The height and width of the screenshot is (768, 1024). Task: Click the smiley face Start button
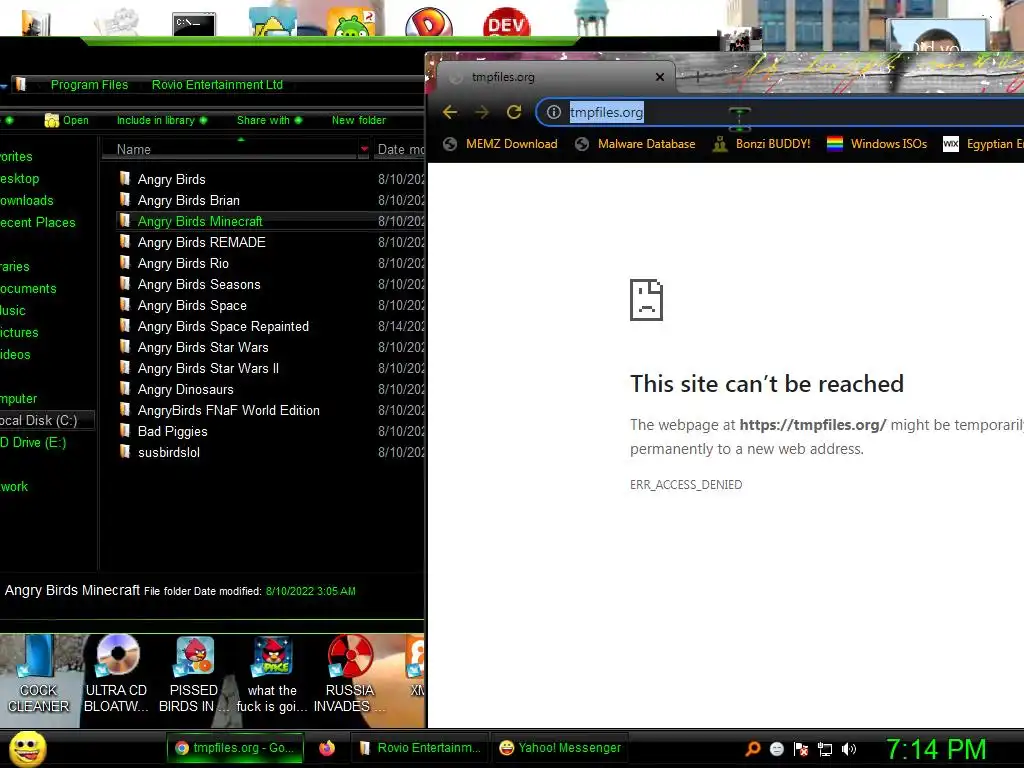click(27, 748)
